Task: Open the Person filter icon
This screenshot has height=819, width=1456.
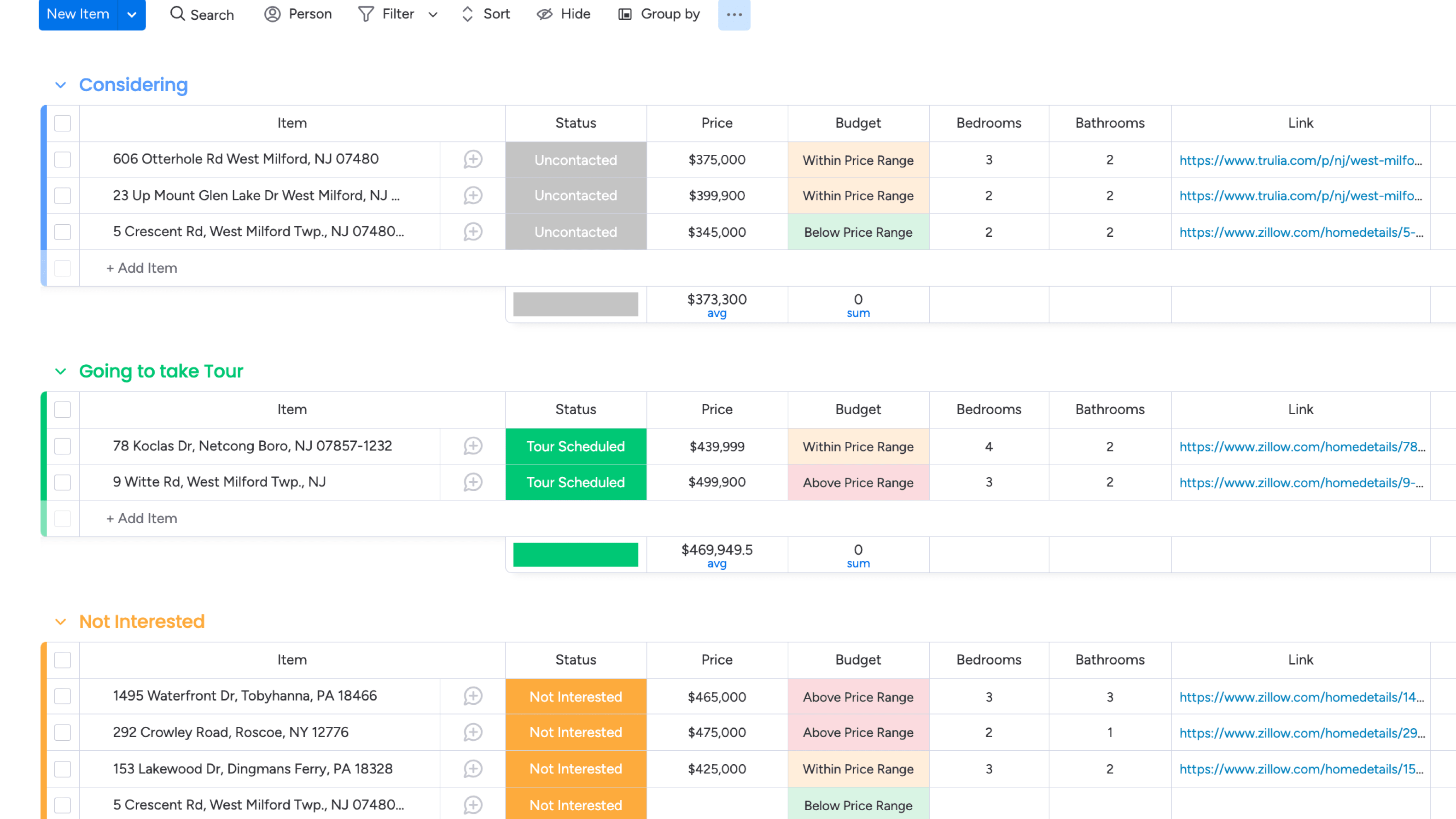Action: click(x=273, y=13)
